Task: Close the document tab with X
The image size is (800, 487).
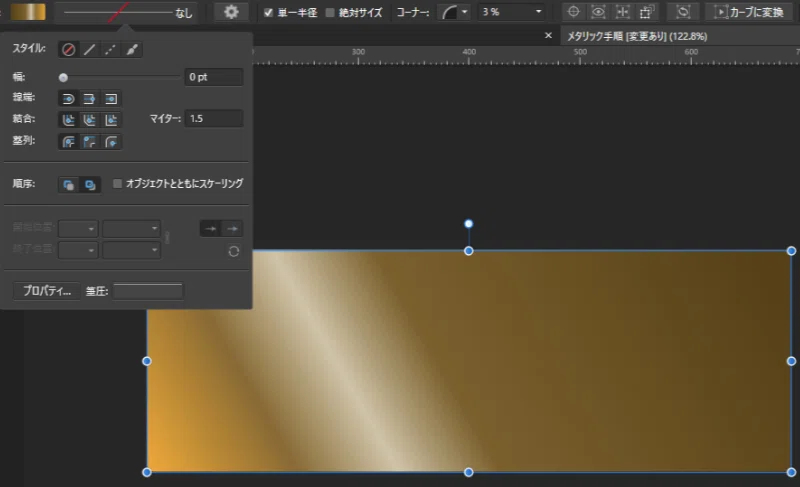Action: (x=548, y=36)
